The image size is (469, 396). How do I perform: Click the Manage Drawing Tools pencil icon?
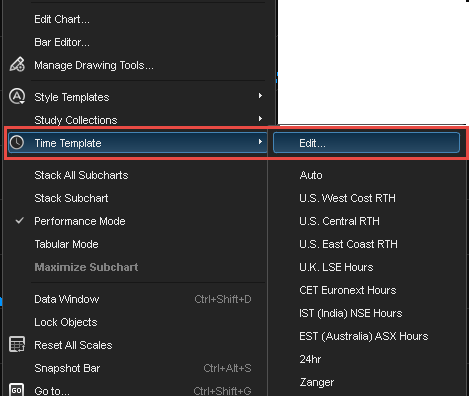pos(17,64)
